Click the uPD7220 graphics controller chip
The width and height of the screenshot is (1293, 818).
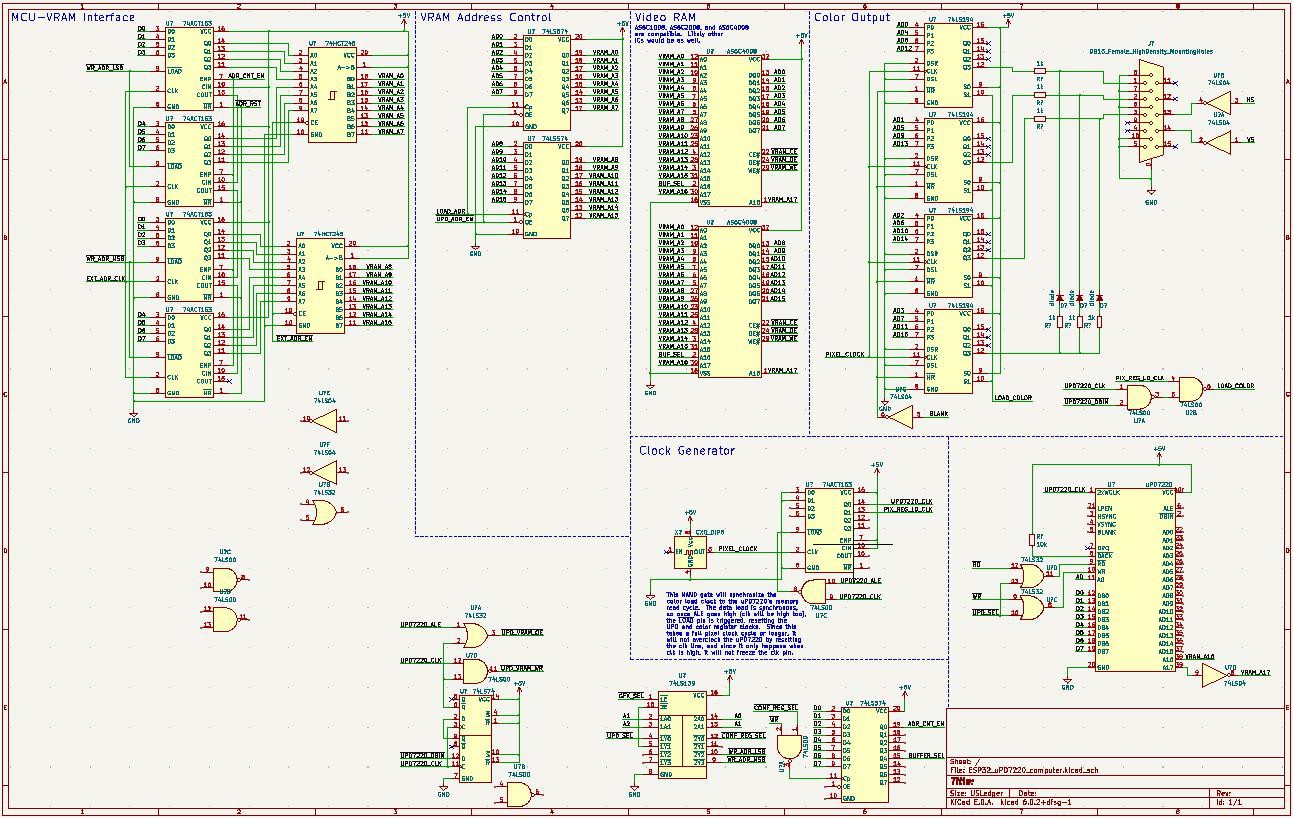click(1134, 578)
